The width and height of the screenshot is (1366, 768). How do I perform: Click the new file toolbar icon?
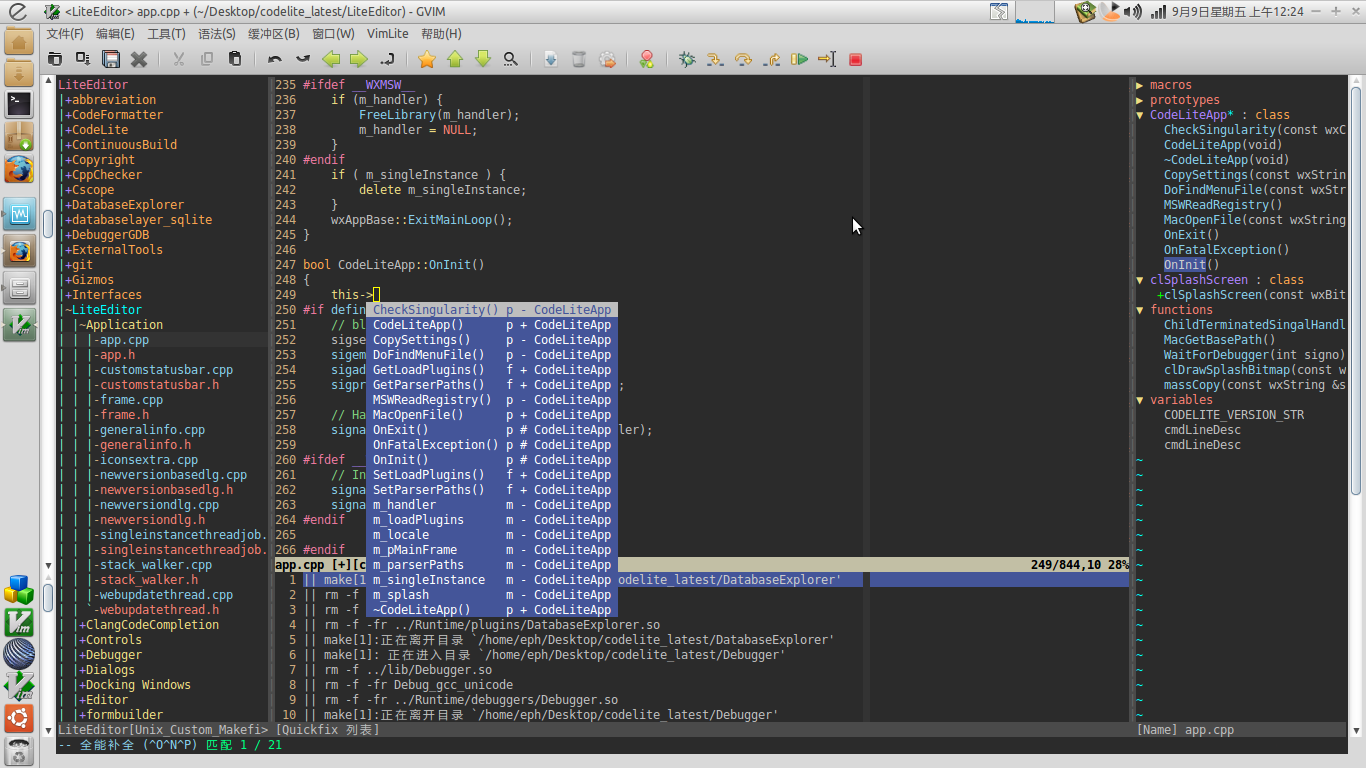pos(55,59)
